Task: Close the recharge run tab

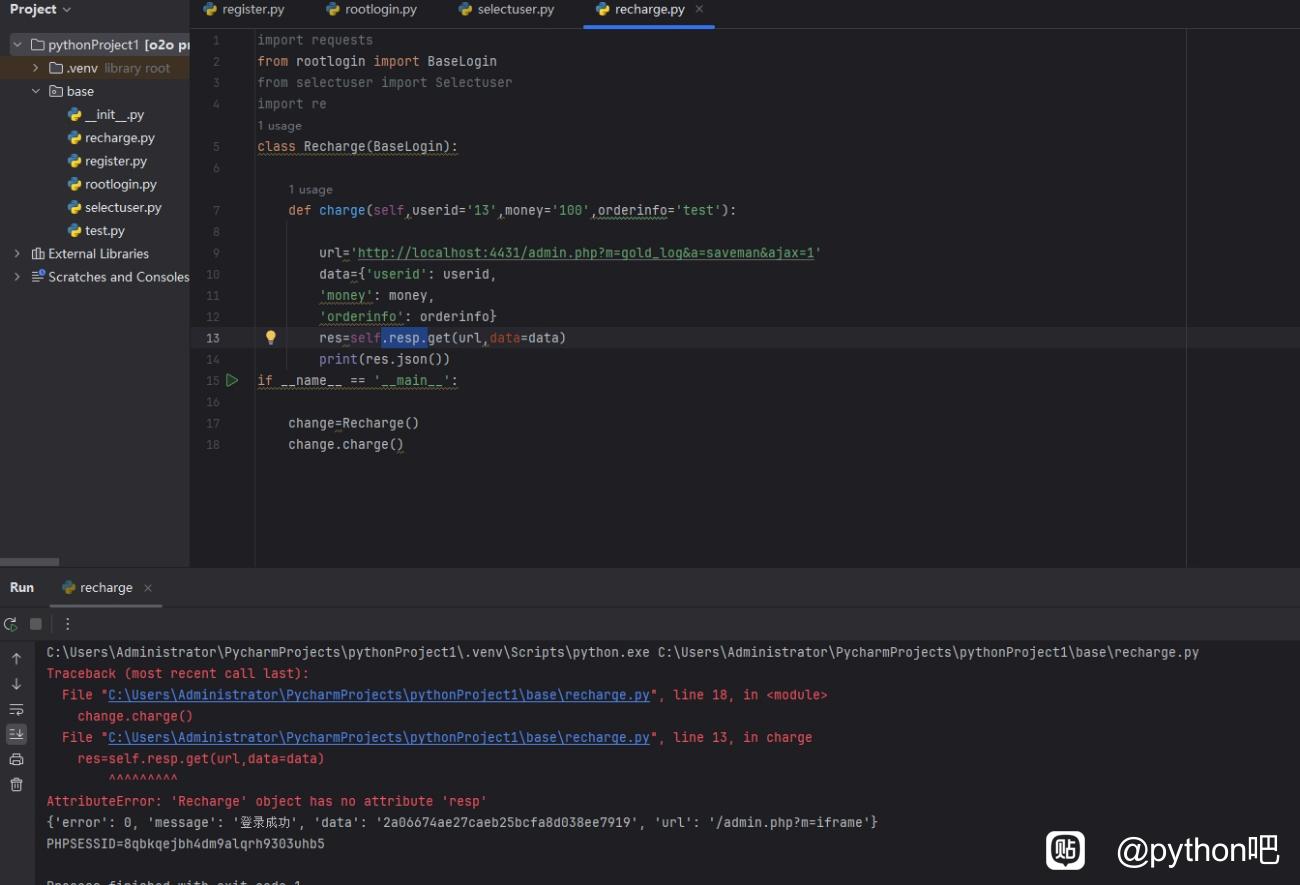Action: pyautogui.click(x=148, y=588)
